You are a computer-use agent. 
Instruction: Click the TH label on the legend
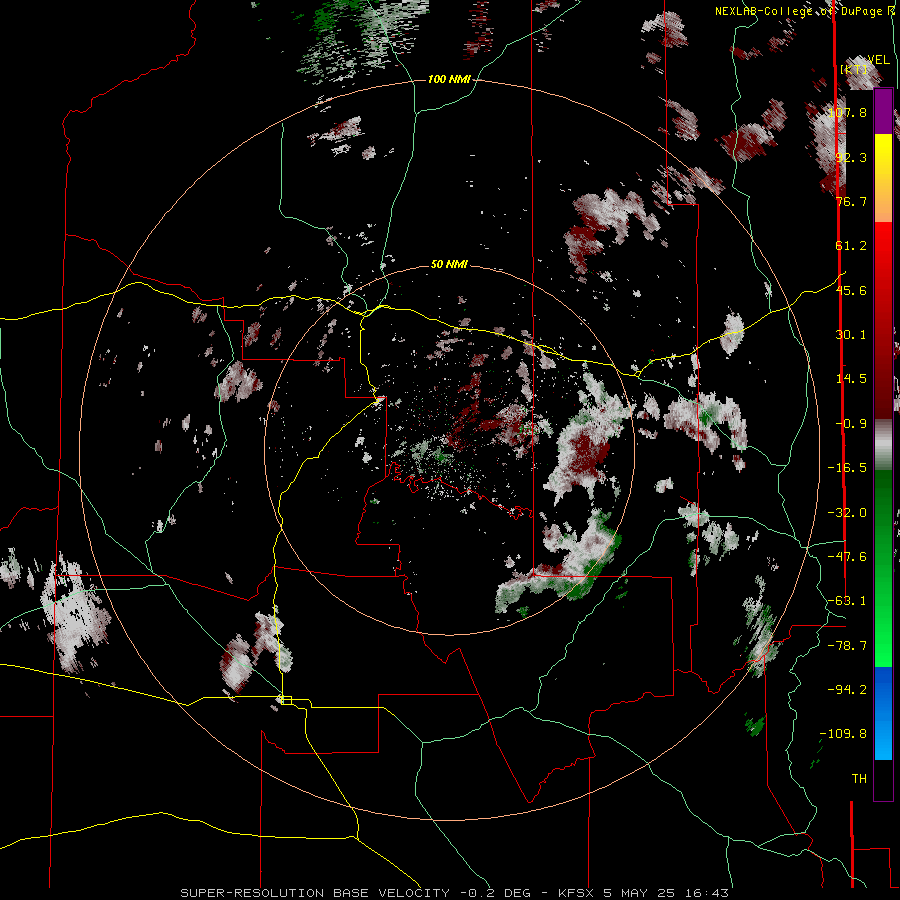(x=859, y=779)
